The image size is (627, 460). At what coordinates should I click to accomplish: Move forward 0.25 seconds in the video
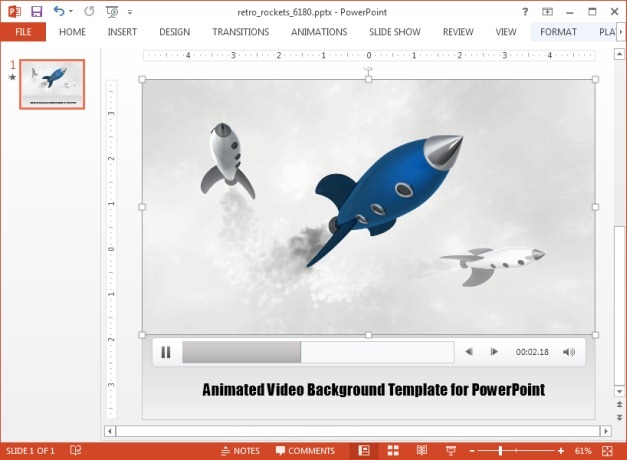494,352
